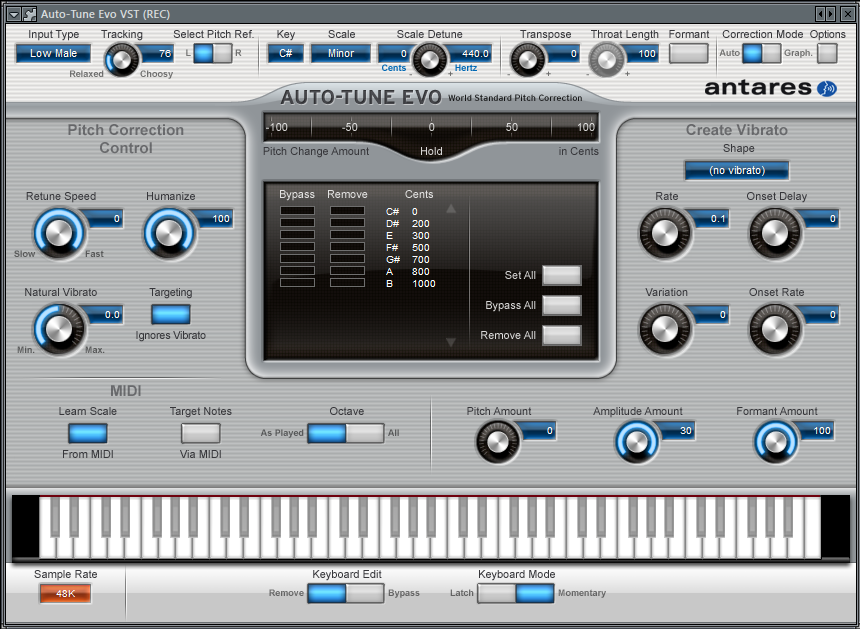Screen dimensions: 860x629
Task: Toggle the Select Pitch Ref. L/R switch
Action: 213,54
